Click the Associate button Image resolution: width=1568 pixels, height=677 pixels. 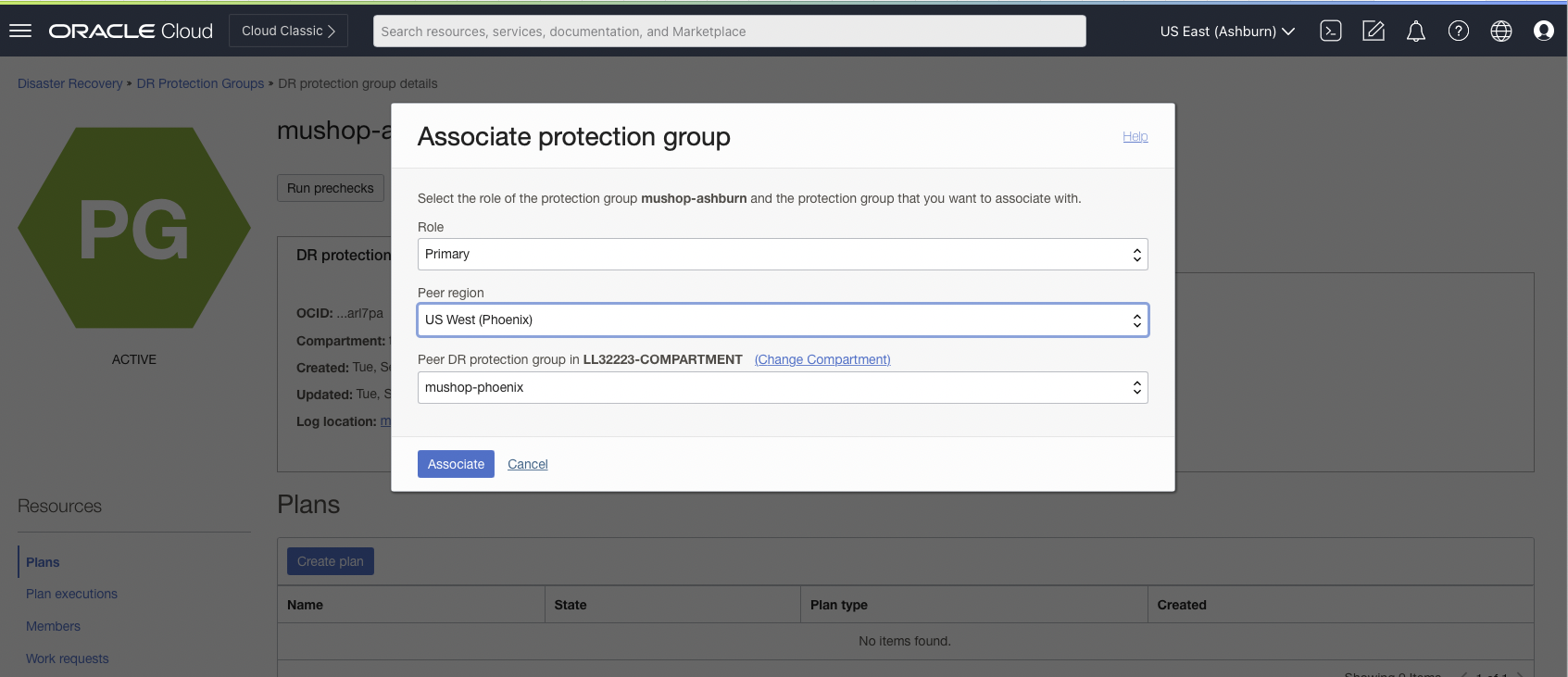456,464
